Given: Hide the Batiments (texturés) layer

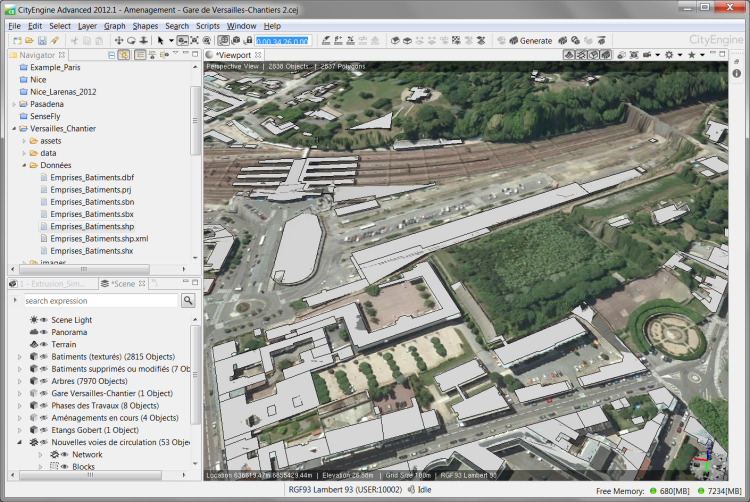Looking at the screenshot, I should point(44,357).
